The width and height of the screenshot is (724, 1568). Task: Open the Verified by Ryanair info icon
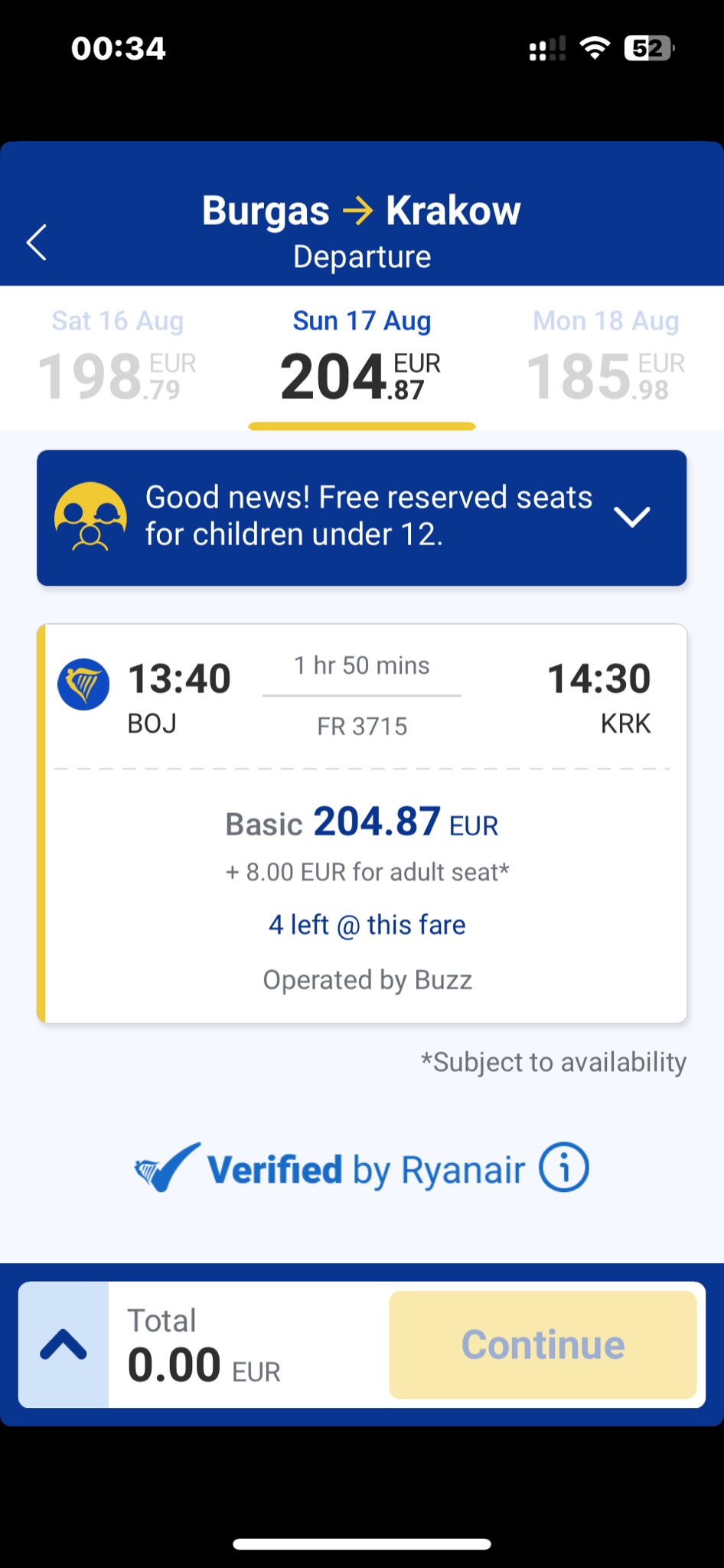[x=564, y=1168]
